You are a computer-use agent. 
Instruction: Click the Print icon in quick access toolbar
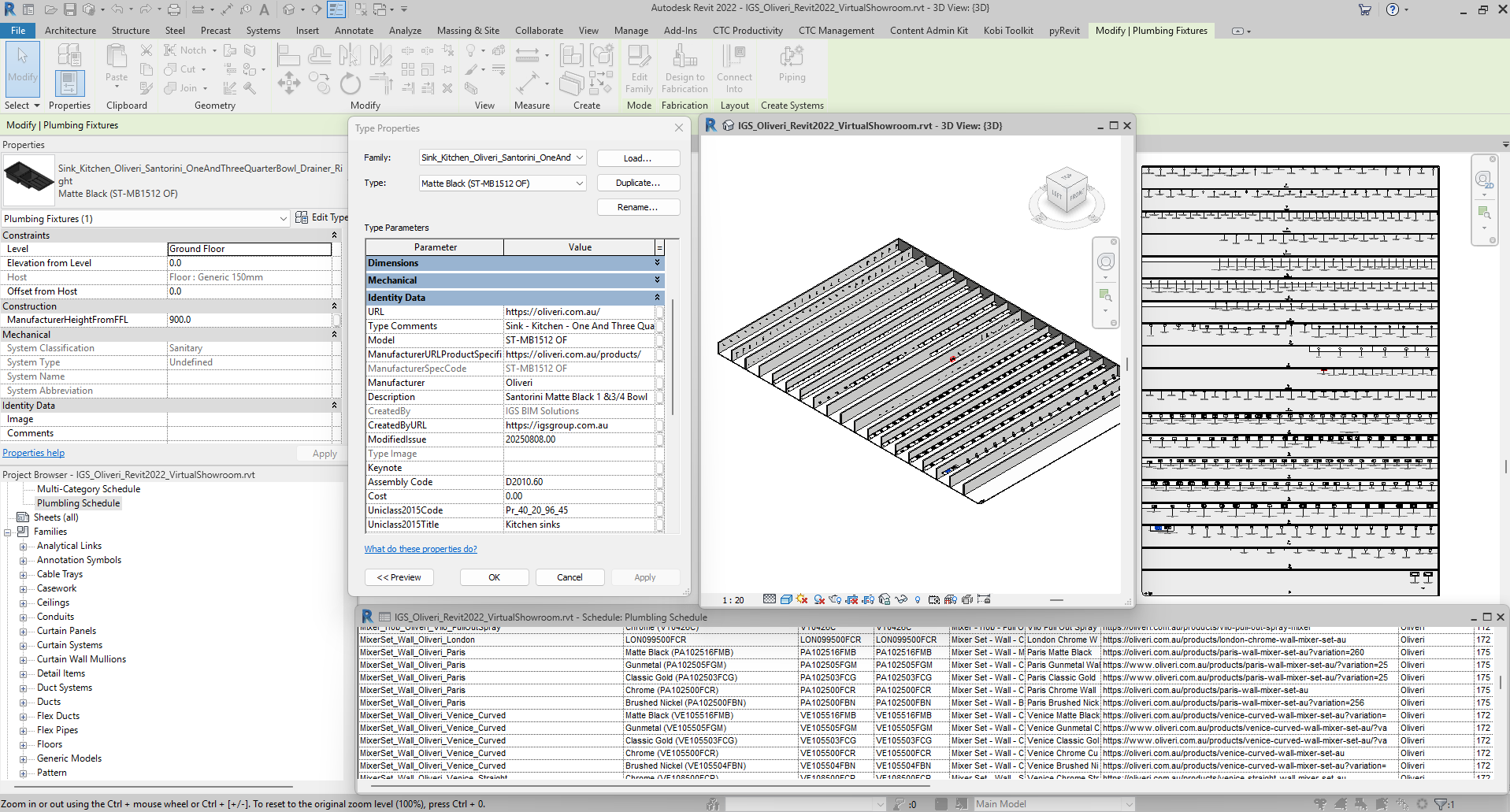tap(174, 9)
